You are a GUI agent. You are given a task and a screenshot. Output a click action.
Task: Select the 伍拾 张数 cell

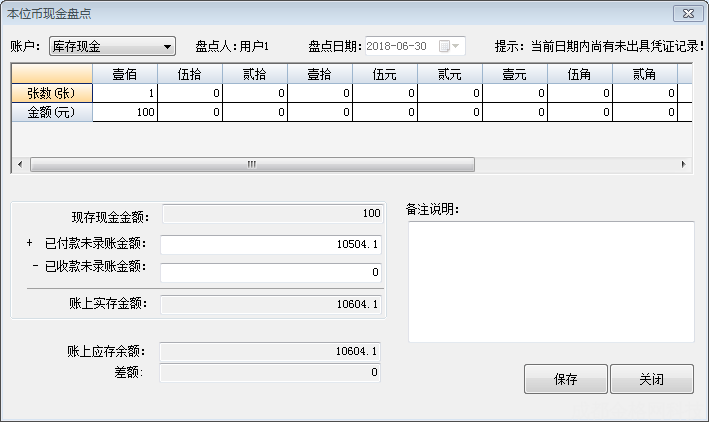(190, 93)
